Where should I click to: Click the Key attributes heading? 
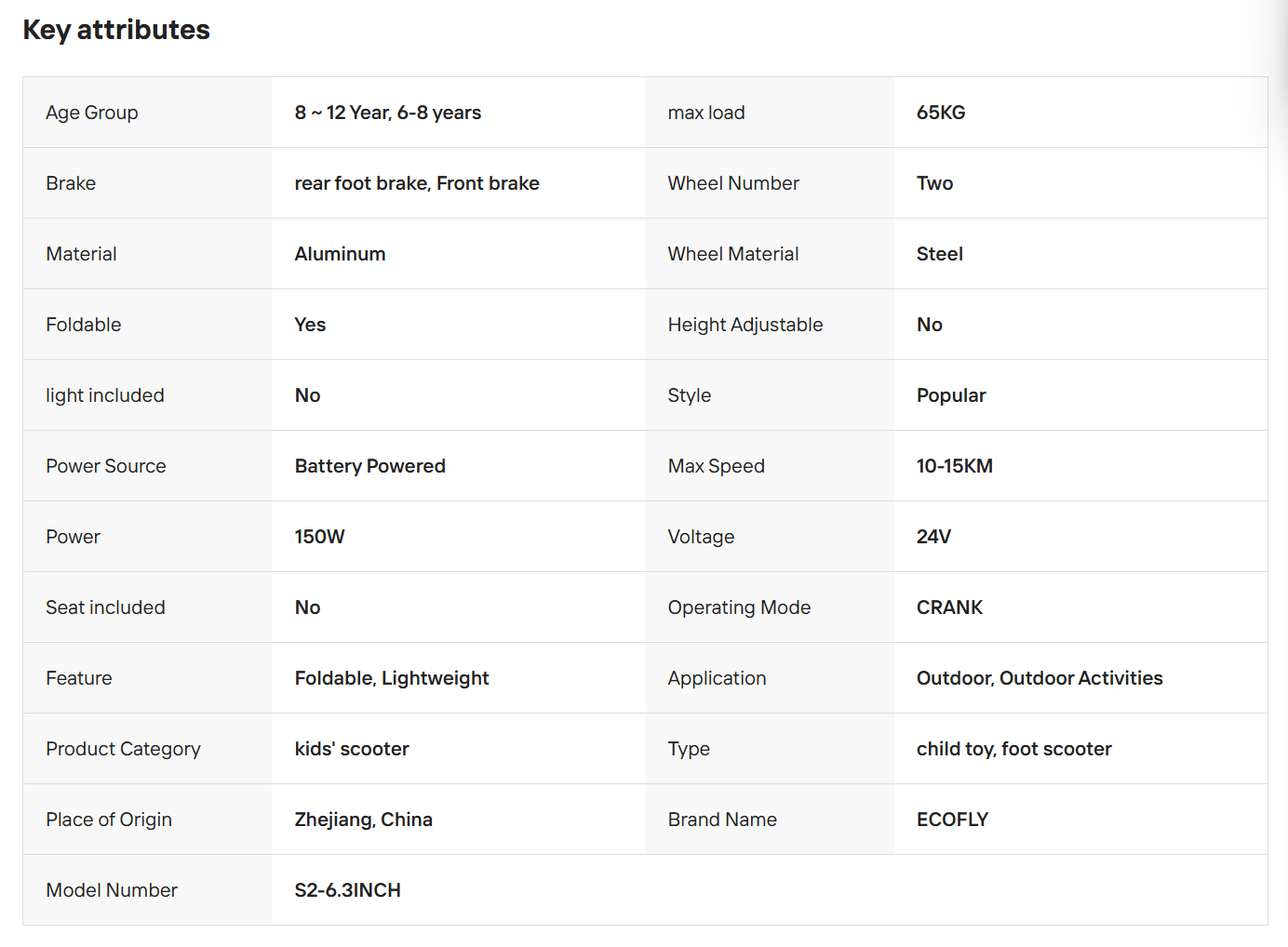116,30
